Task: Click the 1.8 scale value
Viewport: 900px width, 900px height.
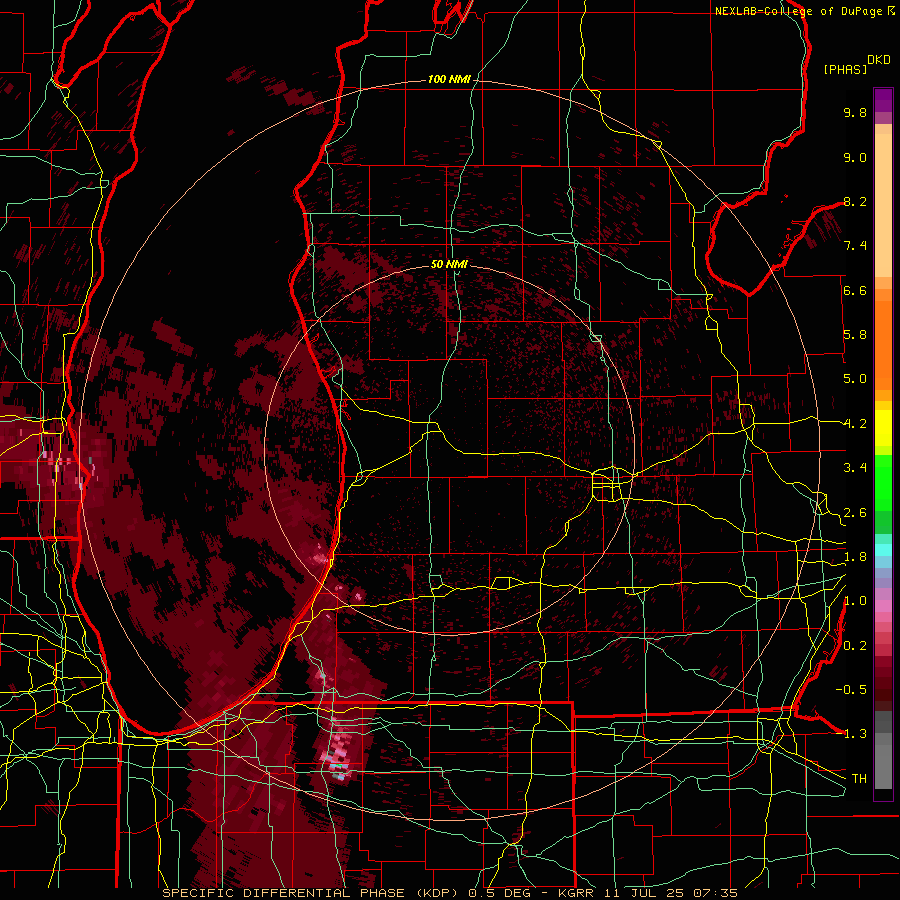Action: pos(855,557)
